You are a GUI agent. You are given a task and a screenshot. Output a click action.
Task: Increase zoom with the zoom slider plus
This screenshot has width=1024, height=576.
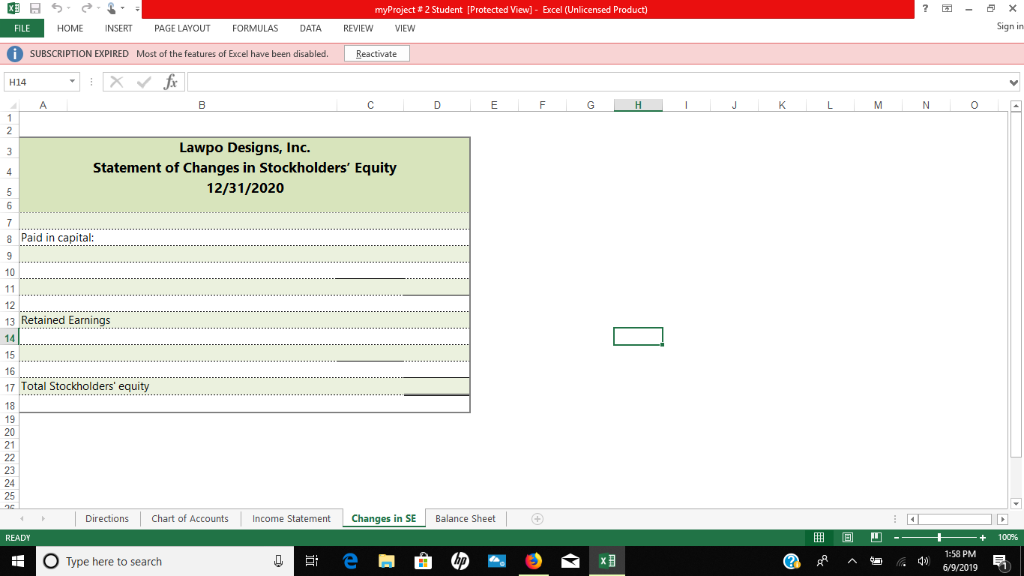pyautogui.click(x=983, y=536)
